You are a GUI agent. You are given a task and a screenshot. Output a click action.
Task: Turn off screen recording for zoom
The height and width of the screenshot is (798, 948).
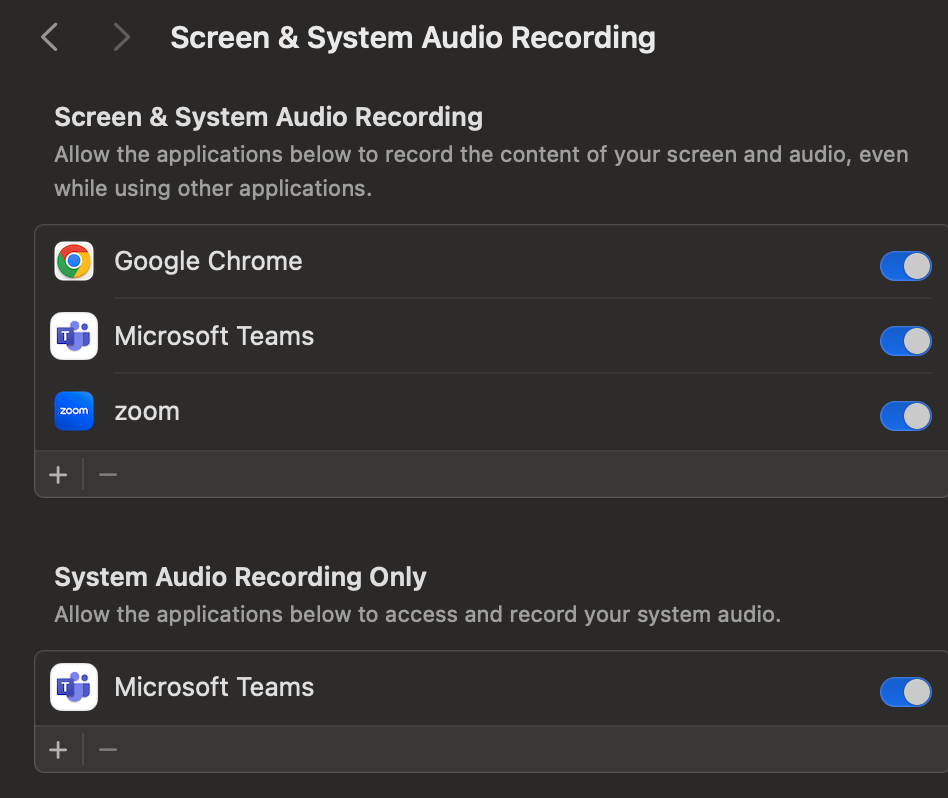click(906, 416)
